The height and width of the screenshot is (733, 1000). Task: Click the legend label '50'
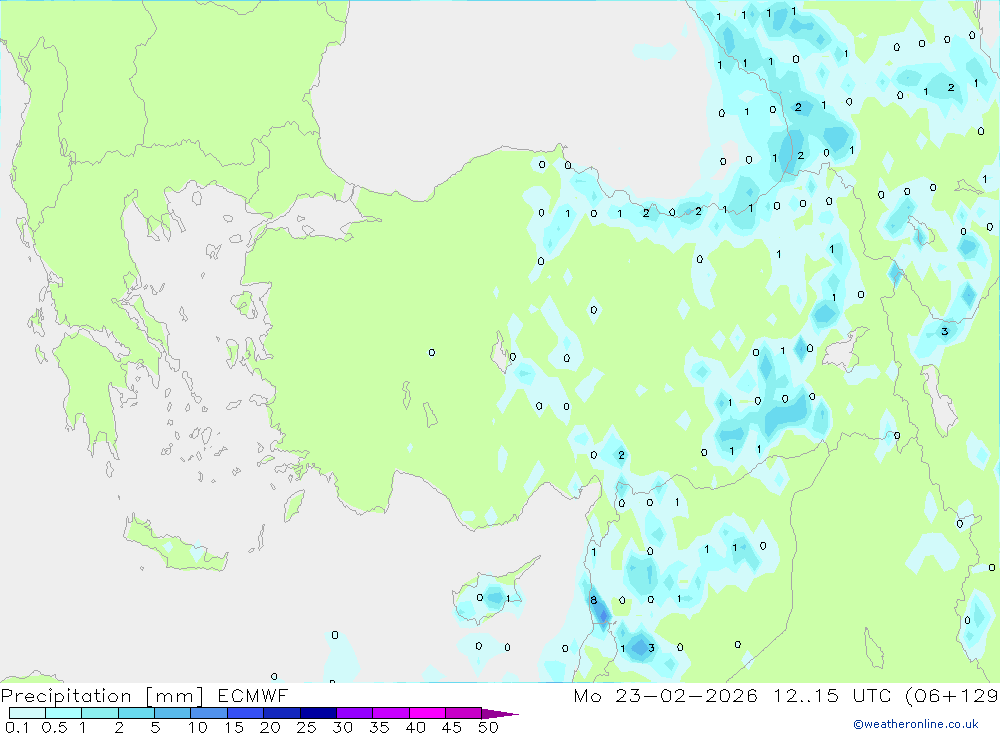click(489, 727)
